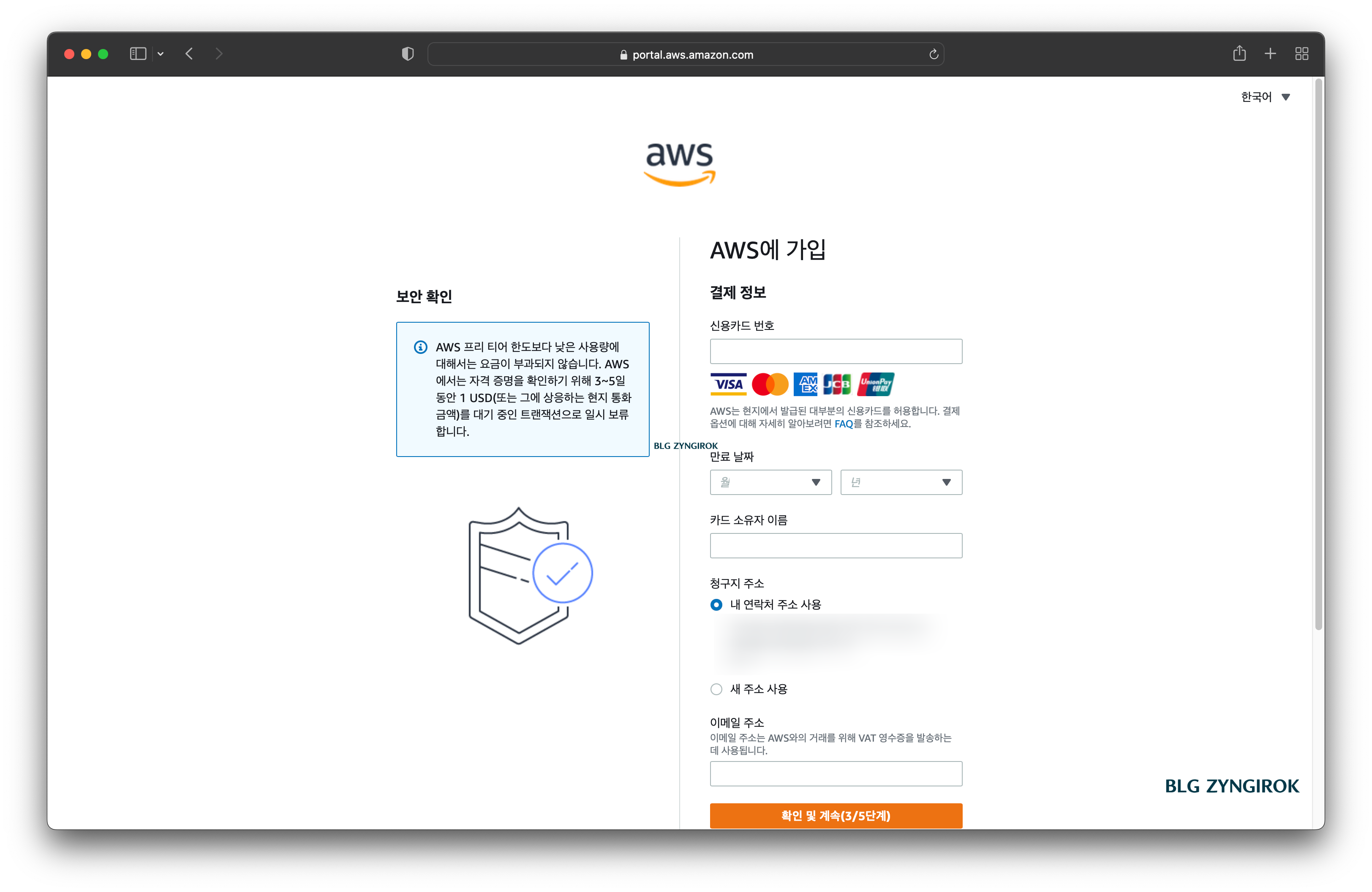Click the JCB card brand icon

pos(837,384)
